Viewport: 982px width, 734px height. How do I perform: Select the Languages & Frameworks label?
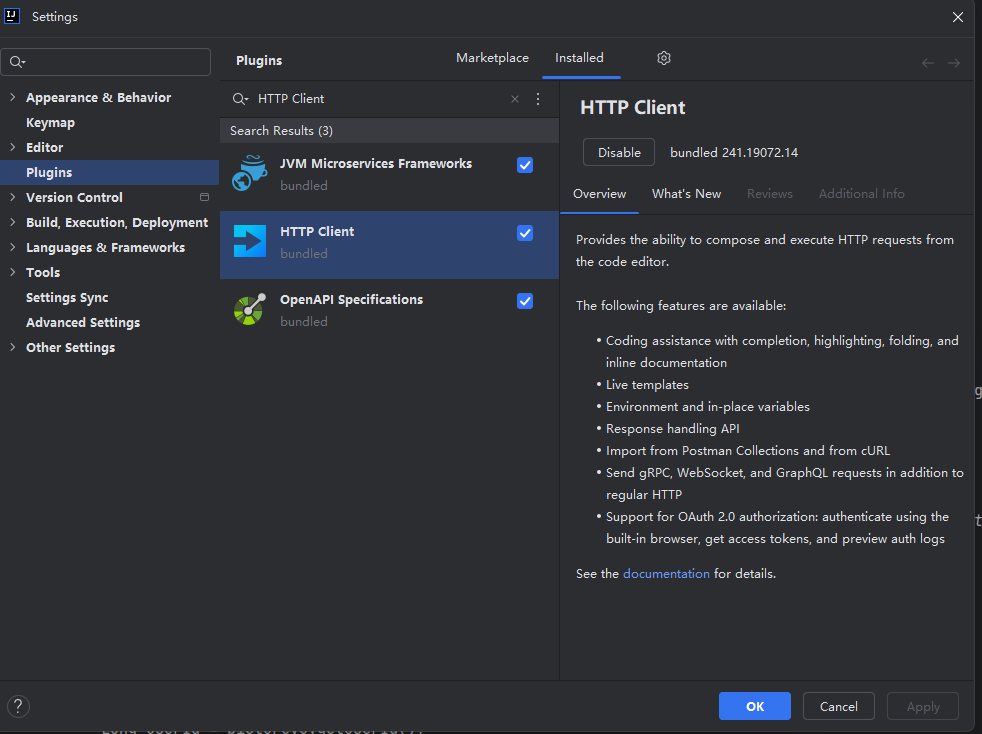[x=105, y=247]
